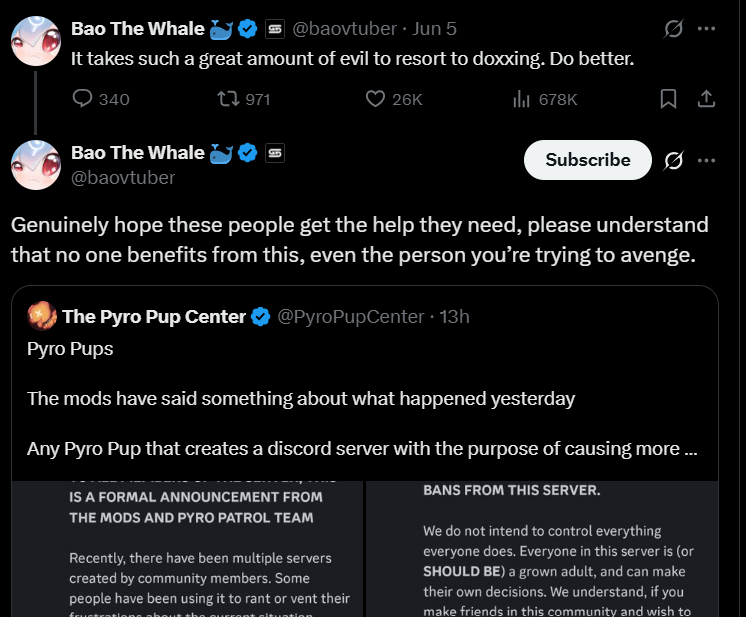Subscribe to Bao The Whale
746x617 pixels.
[588, 160]
